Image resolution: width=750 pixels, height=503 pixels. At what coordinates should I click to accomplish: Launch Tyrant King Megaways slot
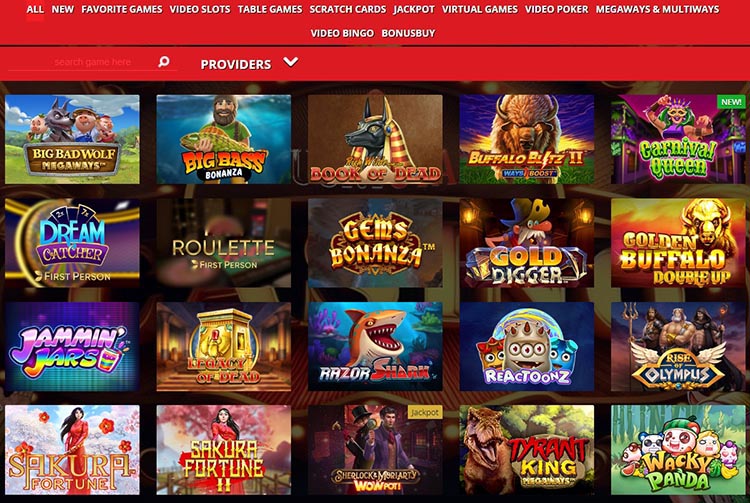coord(527,450)
